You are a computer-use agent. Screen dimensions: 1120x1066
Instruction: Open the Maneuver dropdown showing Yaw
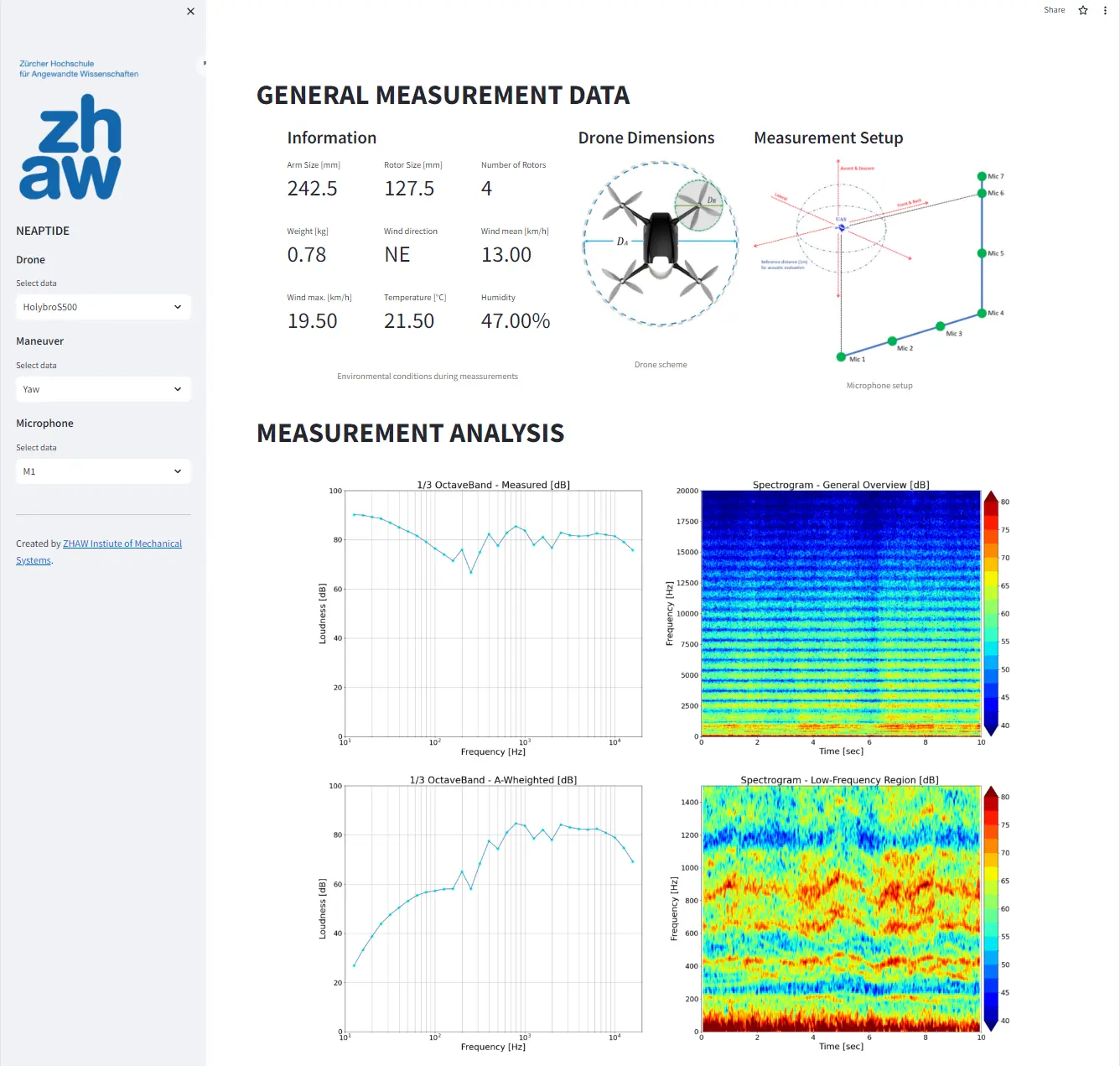(x=103, y=389)
